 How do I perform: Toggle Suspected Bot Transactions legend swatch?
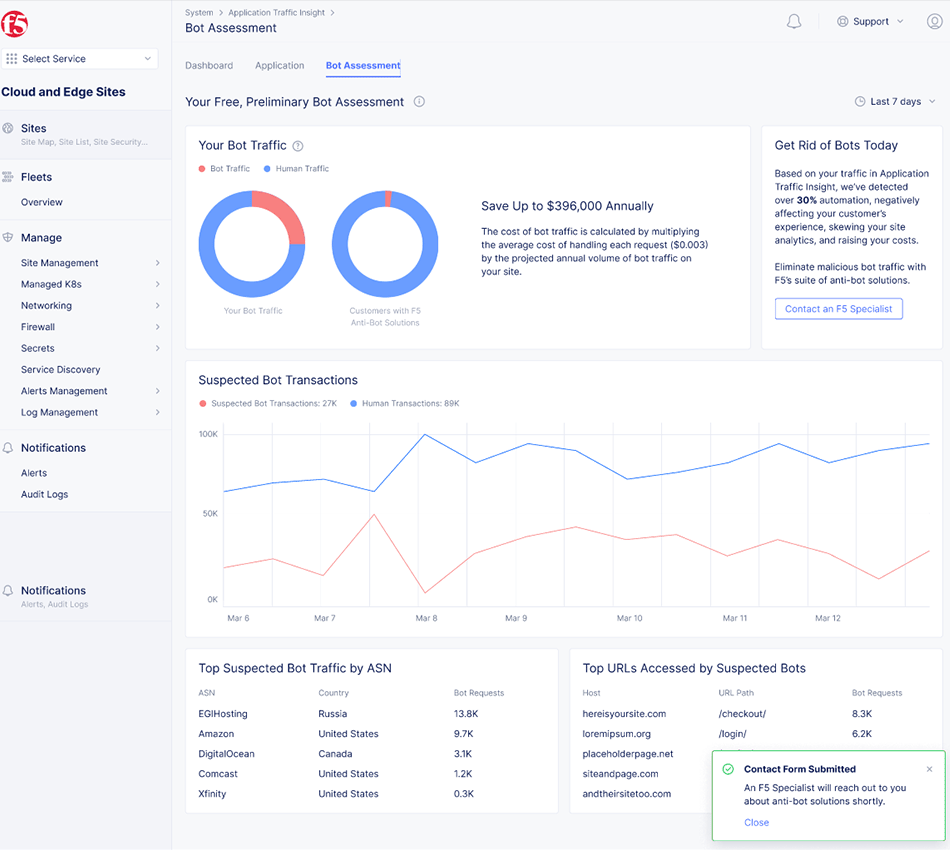click(202, 403)
